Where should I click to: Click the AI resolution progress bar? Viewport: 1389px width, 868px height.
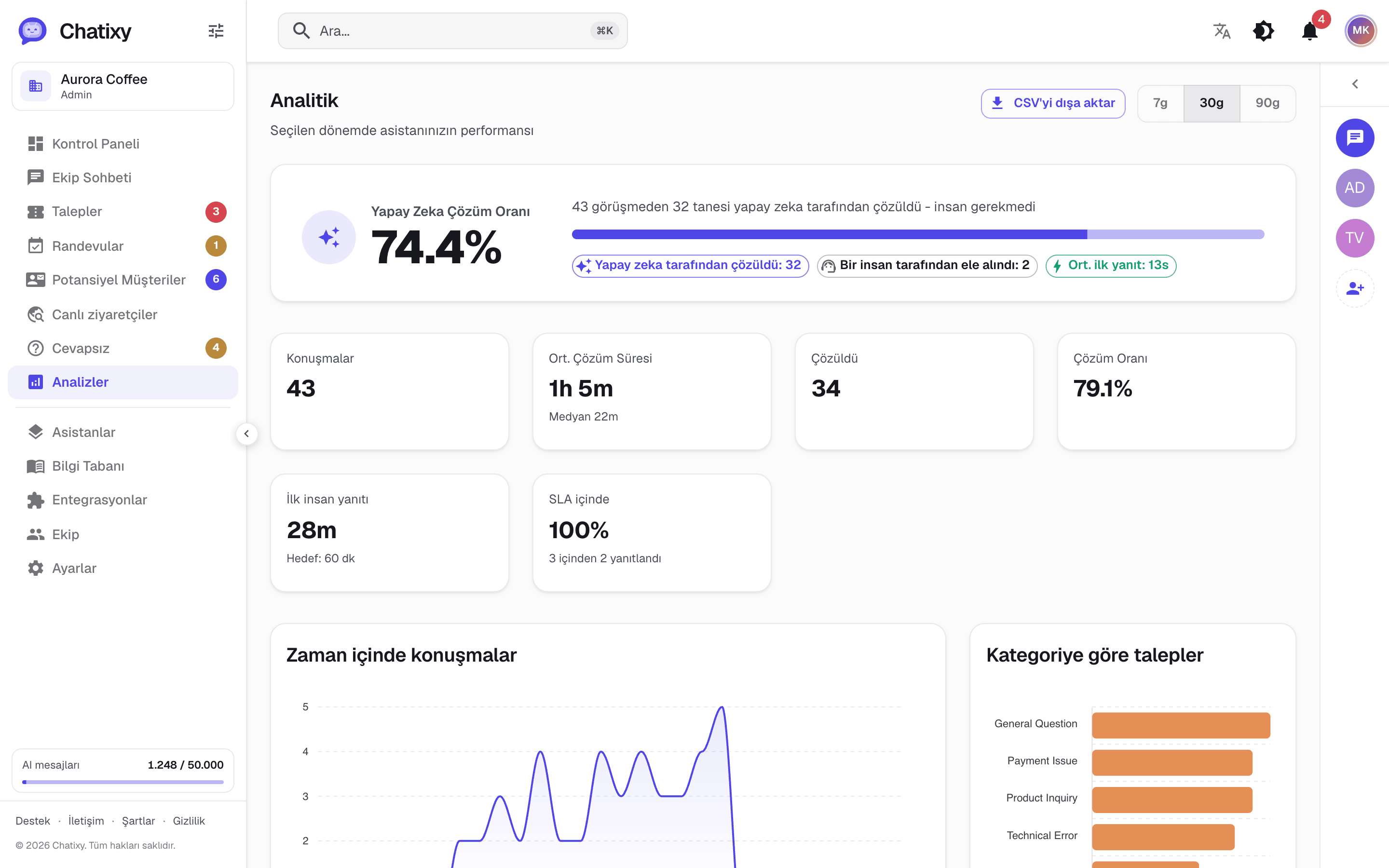(918, 234)
